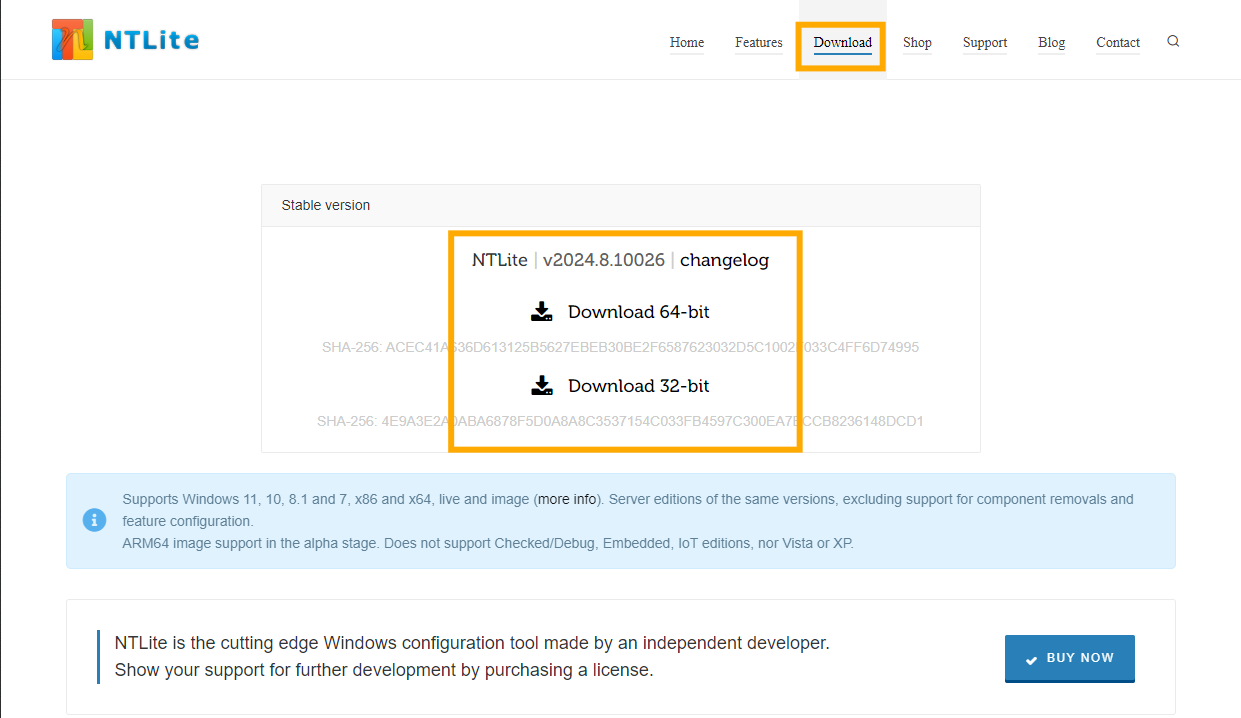Click the Download 32-bit link

639,386
